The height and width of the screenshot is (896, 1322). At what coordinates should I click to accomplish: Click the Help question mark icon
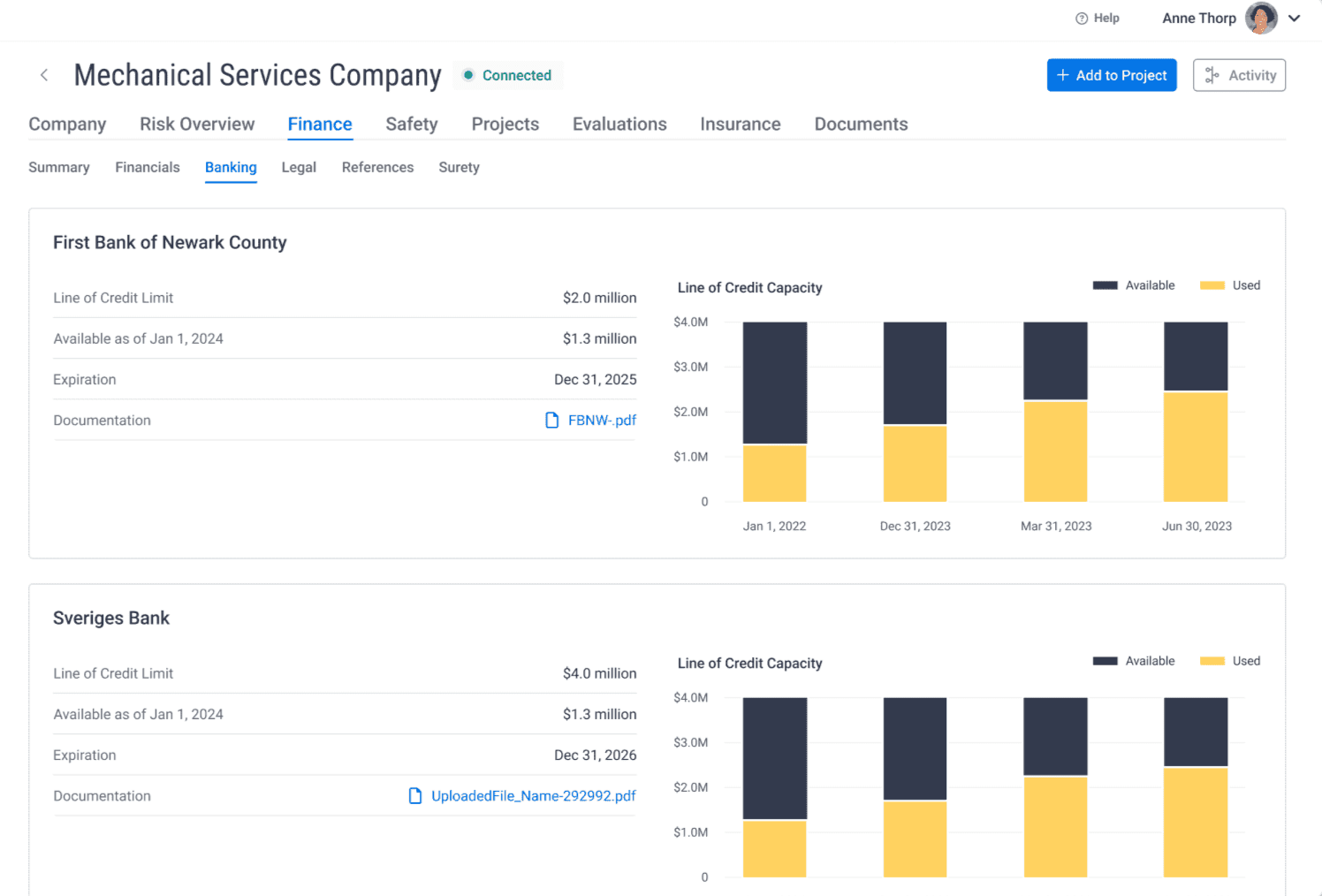(x=1081, y=19)
